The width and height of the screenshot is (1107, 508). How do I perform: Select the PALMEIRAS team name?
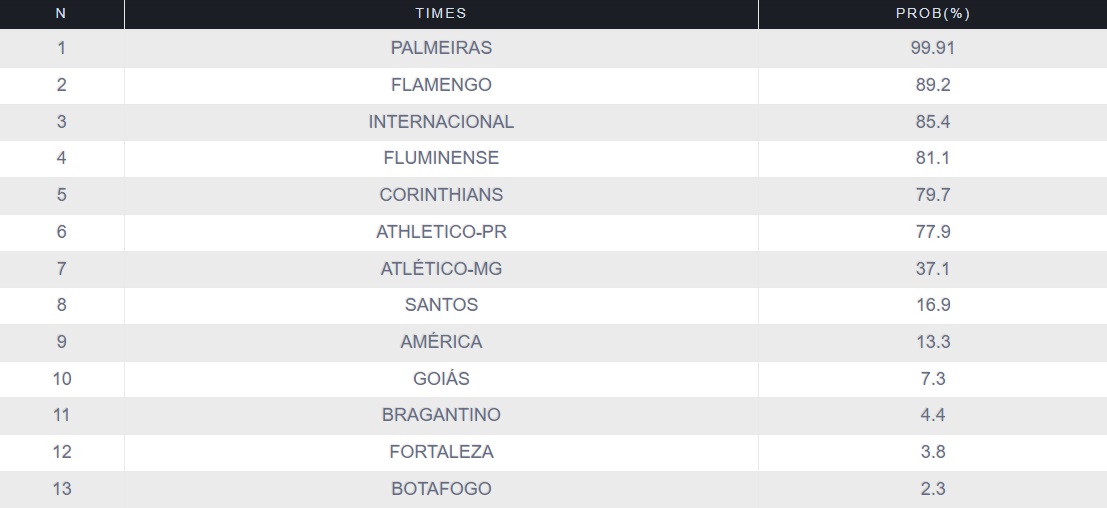[441, 48]
